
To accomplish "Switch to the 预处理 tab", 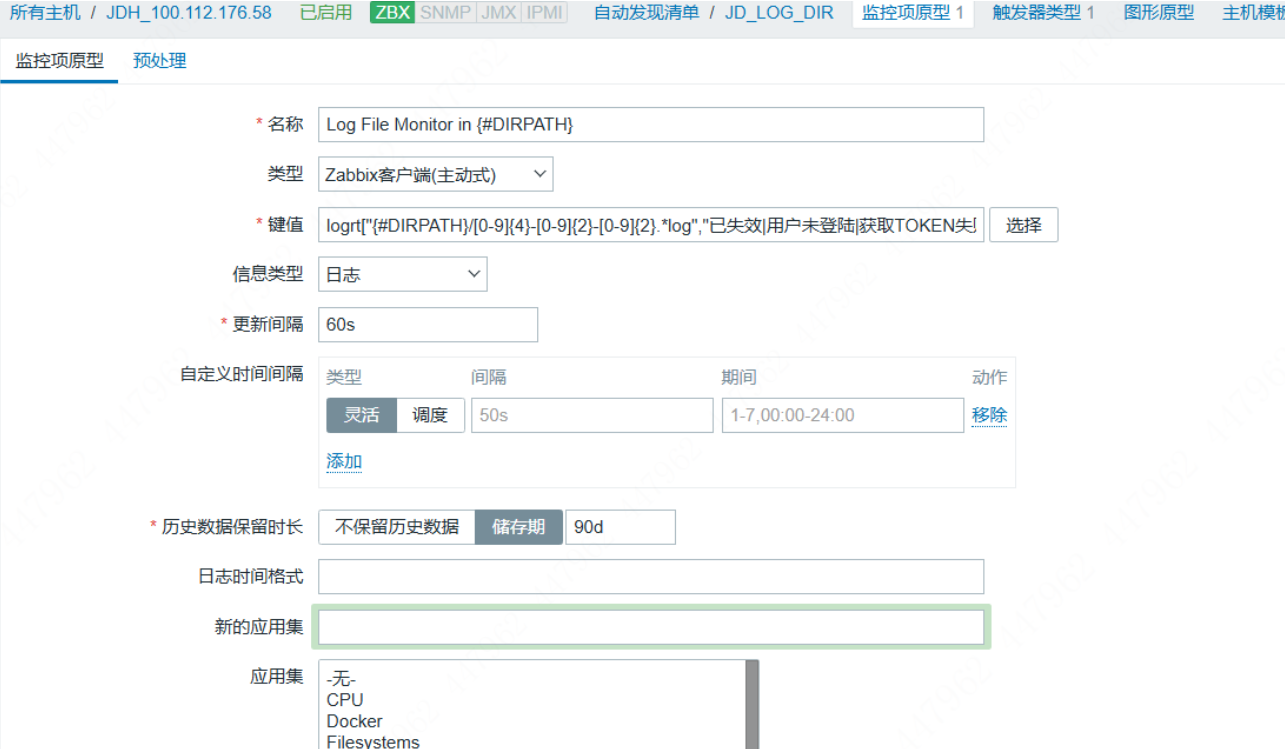I will coord(160,61).
